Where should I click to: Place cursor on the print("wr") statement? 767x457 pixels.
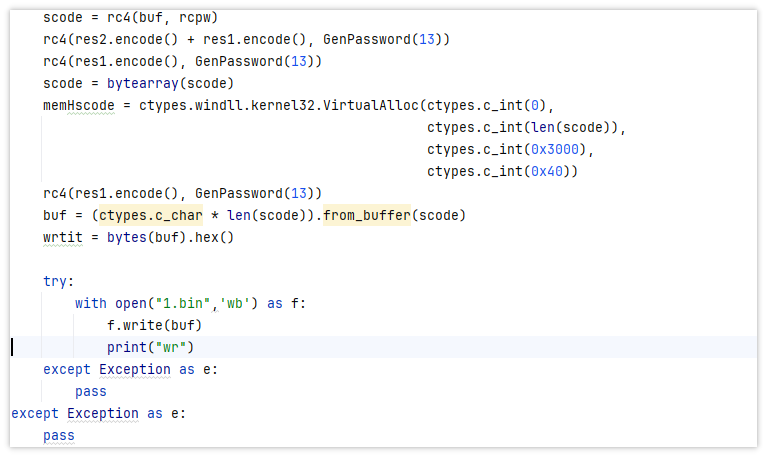coord(150,347)
